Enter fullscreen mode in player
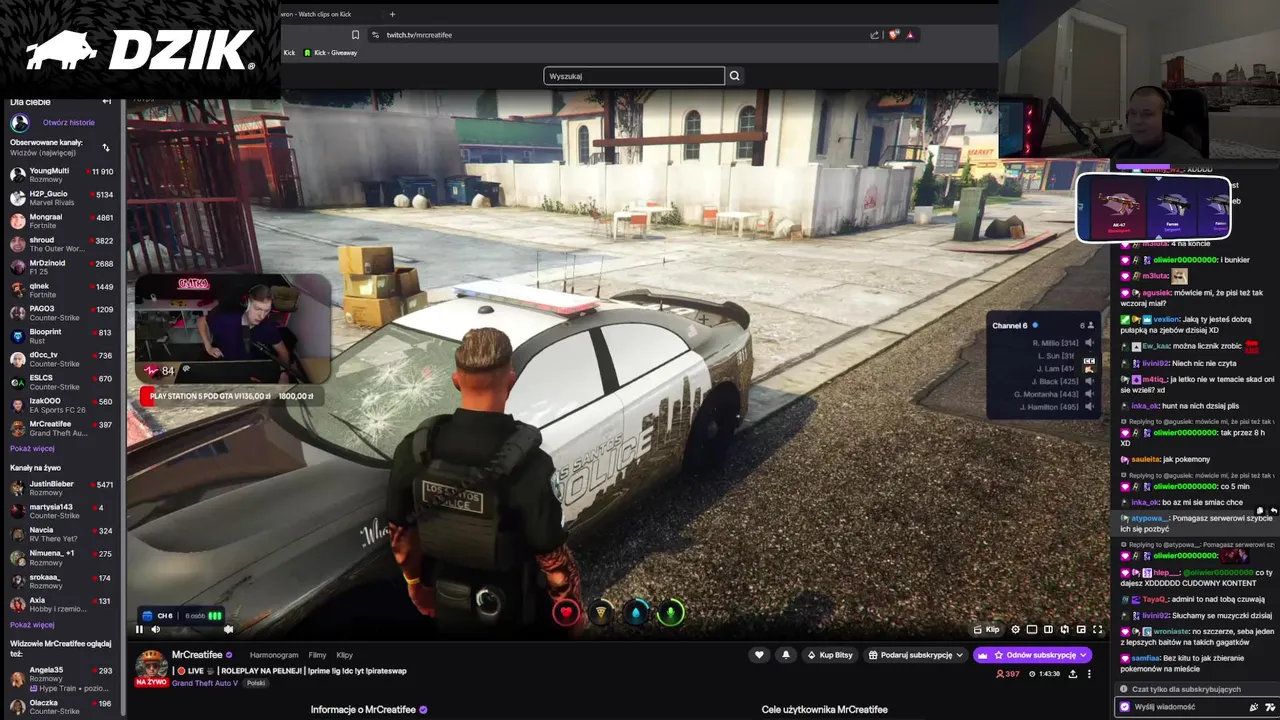 [x=1097, y=629]
